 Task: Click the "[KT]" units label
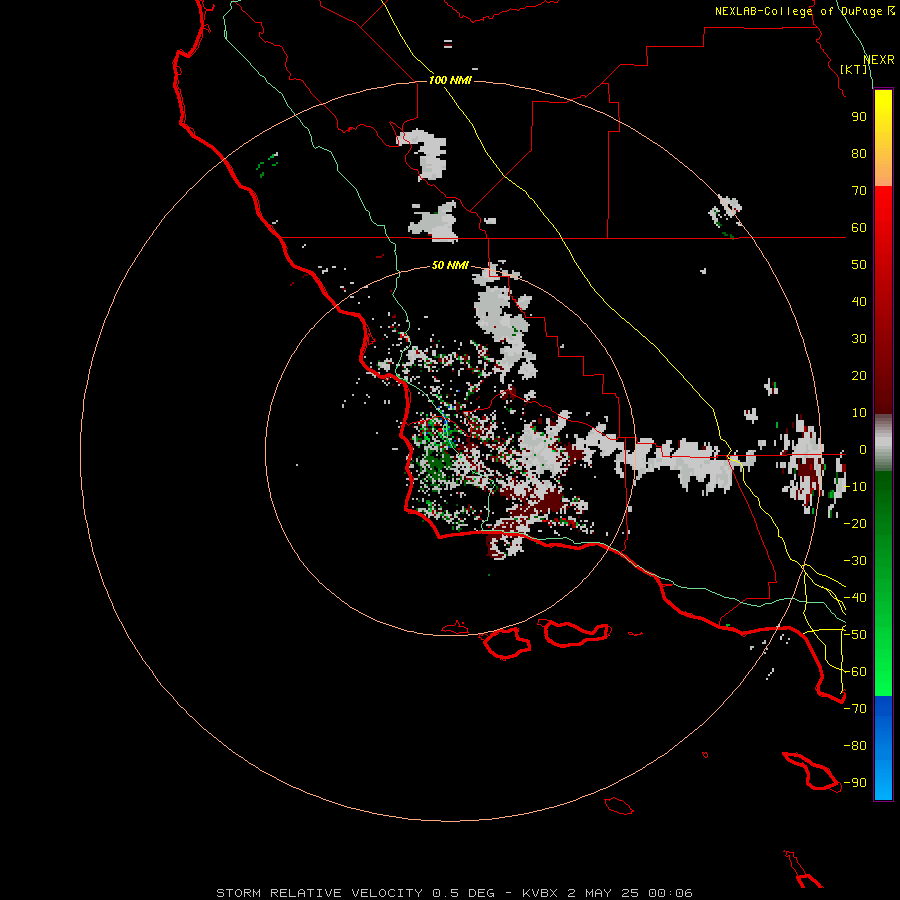tap(854, 69)
